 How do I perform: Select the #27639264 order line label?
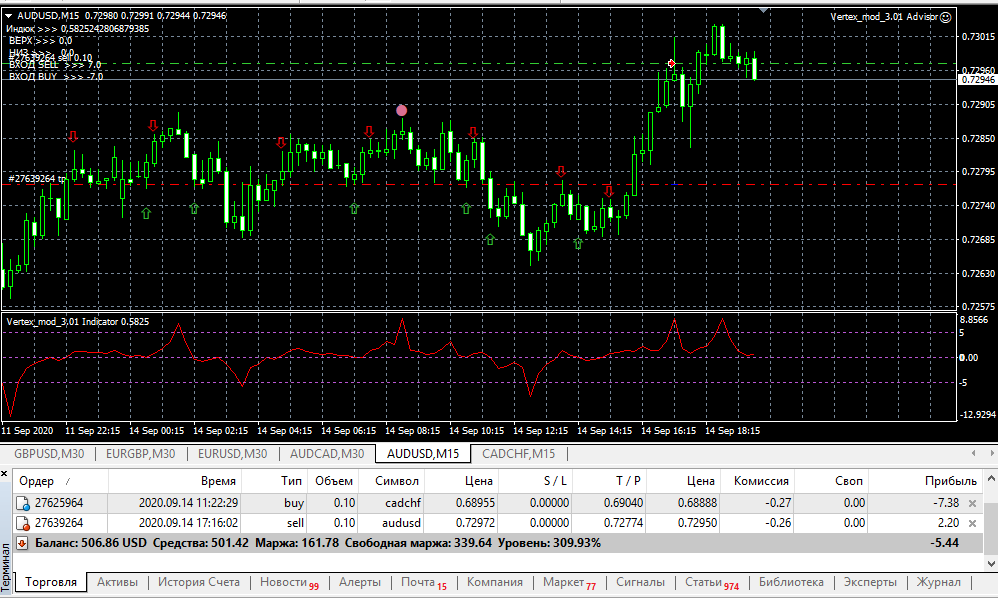(36, 179)
